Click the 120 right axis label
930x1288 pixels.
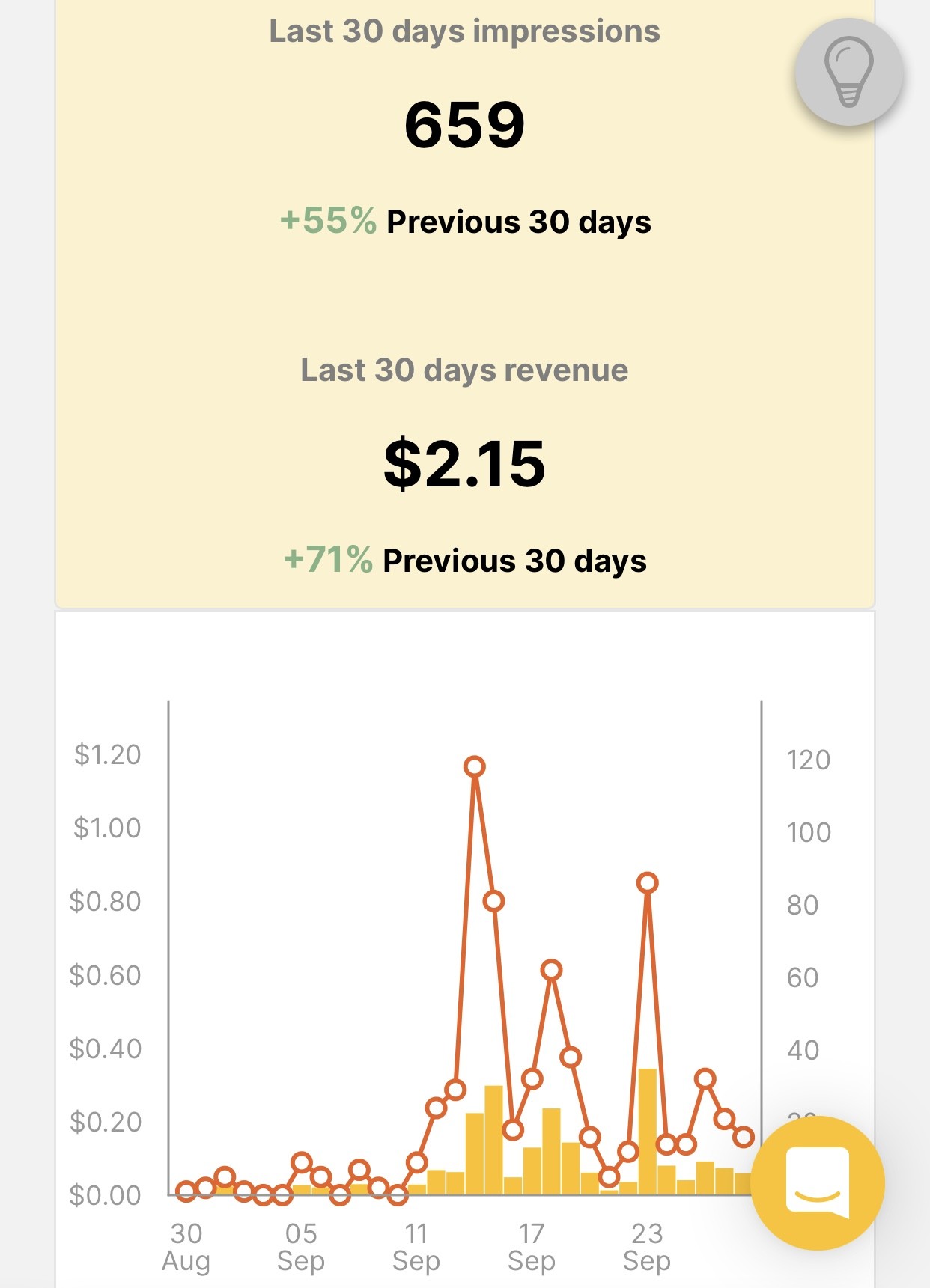point(809,760)
